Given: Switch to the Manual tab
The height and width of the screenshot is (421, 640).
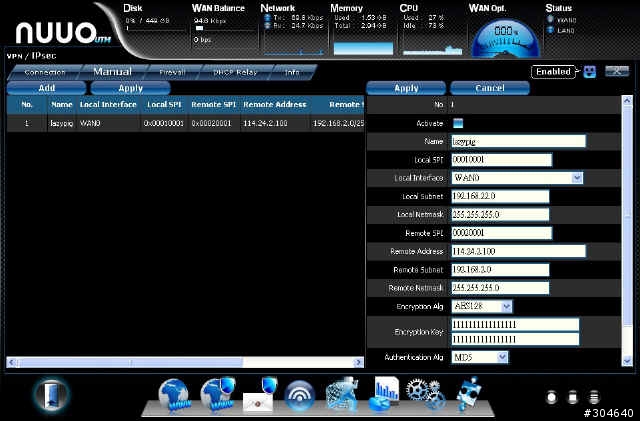Looking at the screenshot, I should [x=113, y=72].
